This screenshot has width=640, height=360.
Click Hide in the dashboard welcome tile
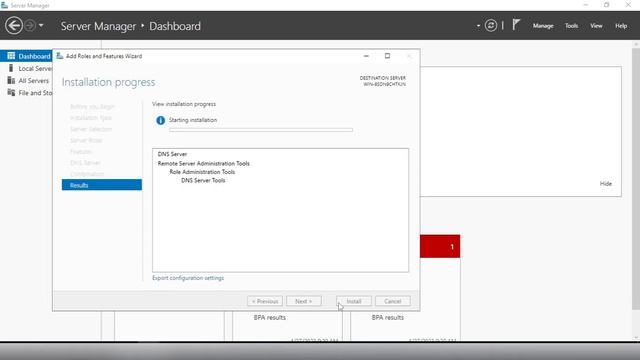pyautogui.click(x=606, y=184)
